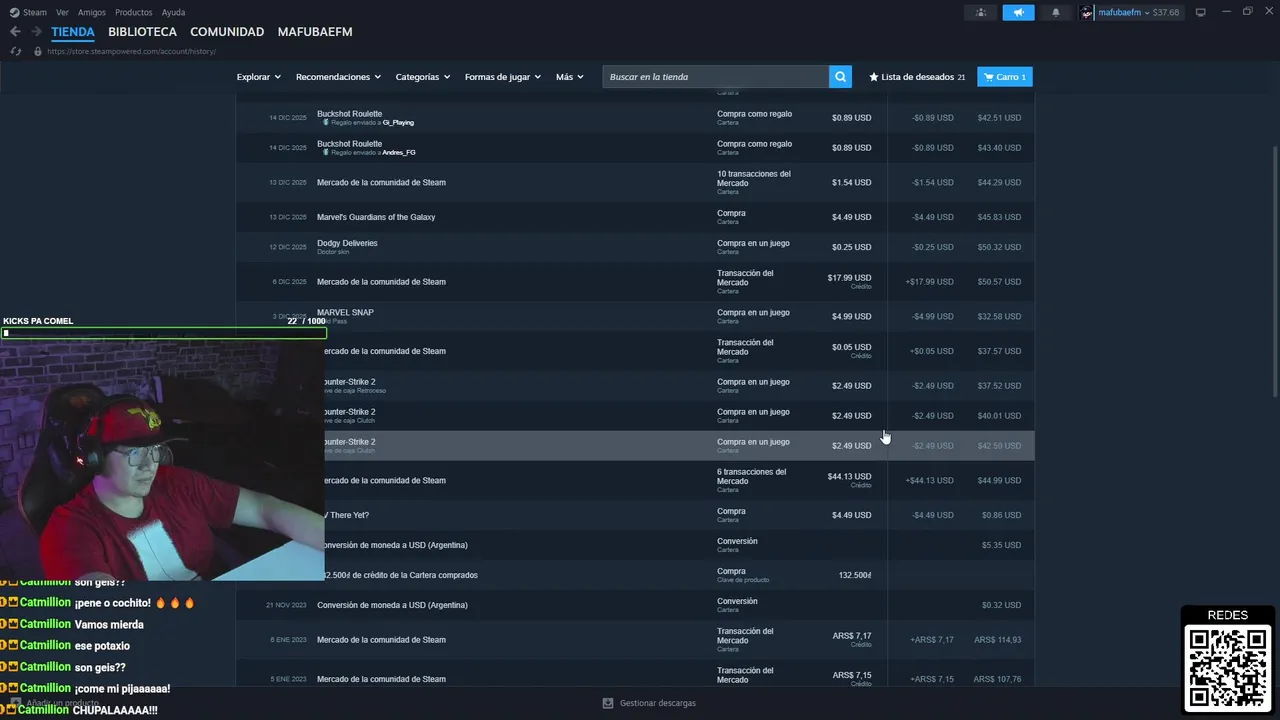The height and width of the screenshot is (720, 1280).
Task: Open the Ayuda menu
Action: [173, 12]
